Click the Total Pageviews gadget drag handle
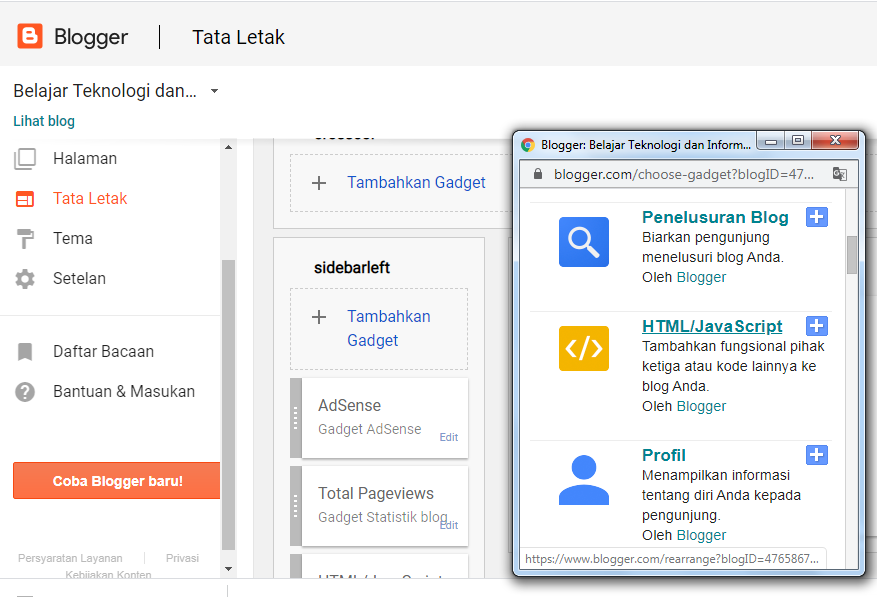This screenshot has width=877, height=597. click(296, 506)
